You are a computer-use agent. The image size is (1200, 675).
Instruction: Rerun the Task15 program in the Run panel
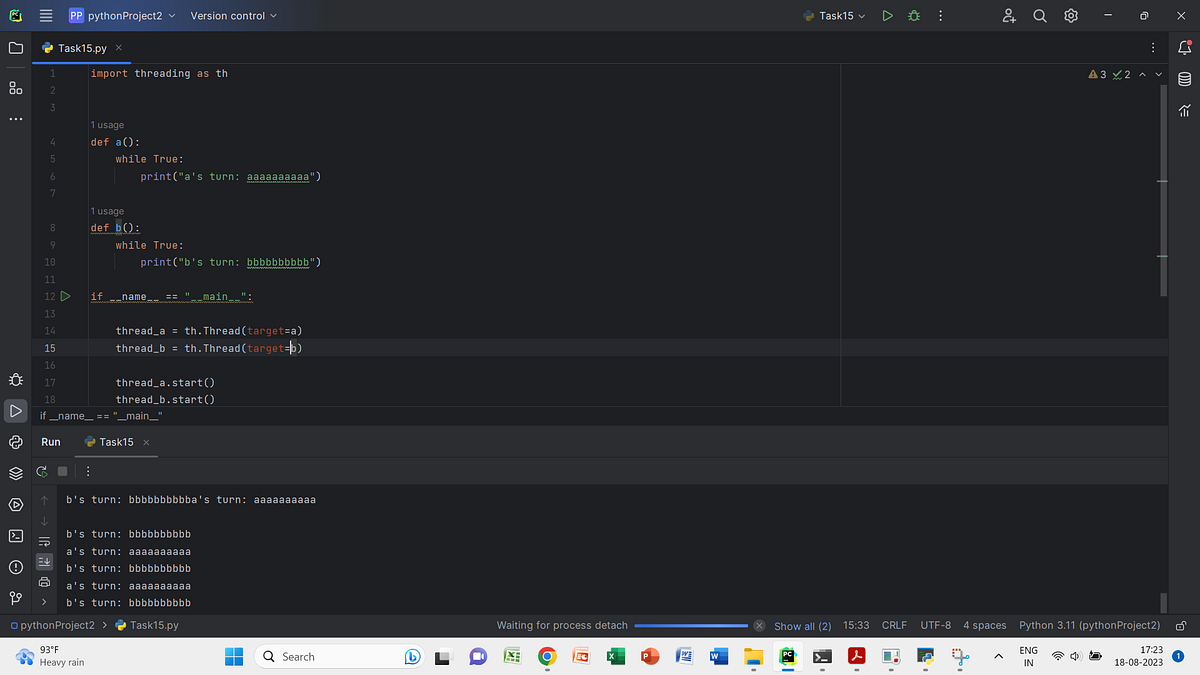coord(41,471)
